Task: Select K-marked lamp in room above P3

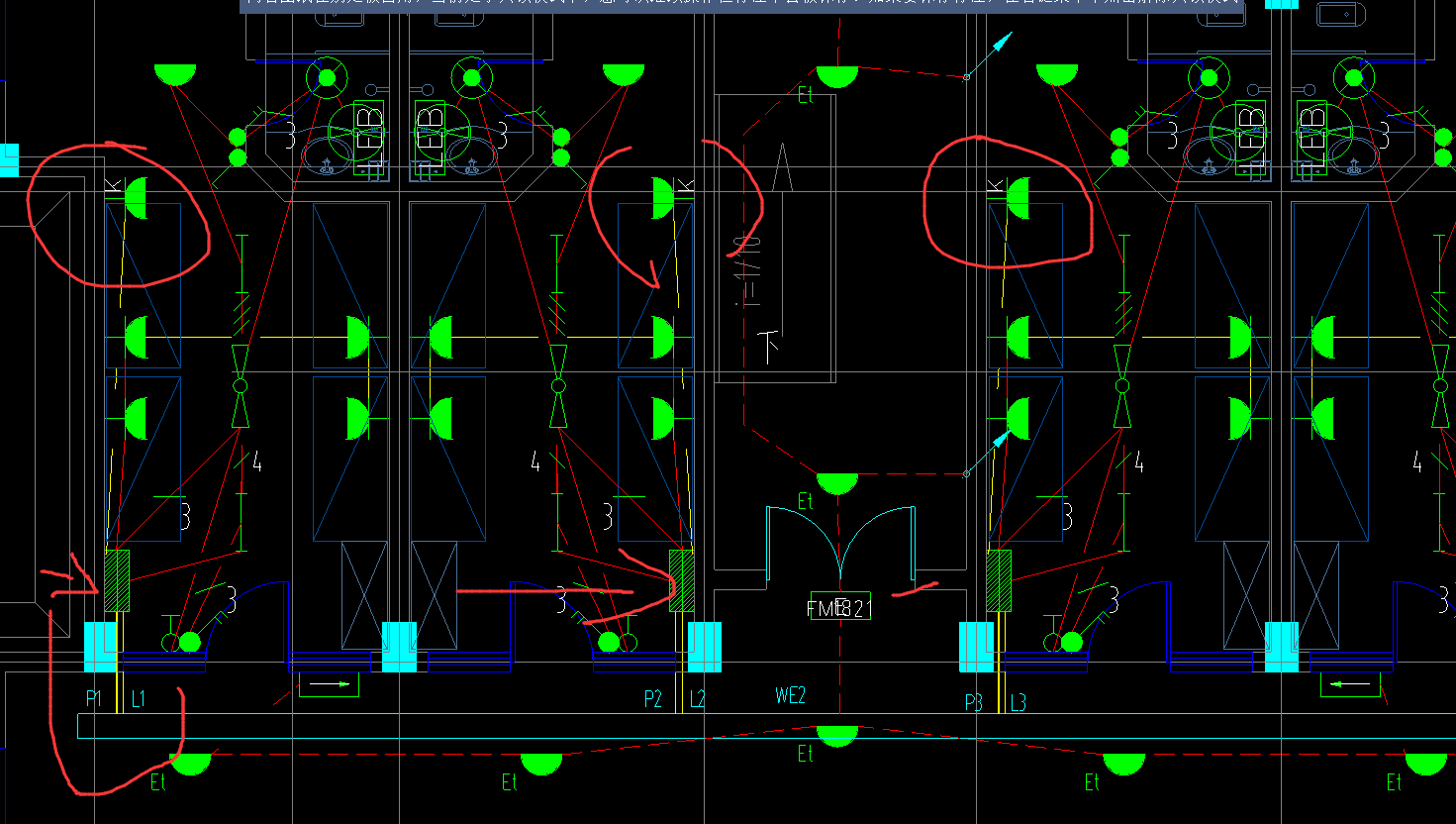Action: tap(1019, 198)
